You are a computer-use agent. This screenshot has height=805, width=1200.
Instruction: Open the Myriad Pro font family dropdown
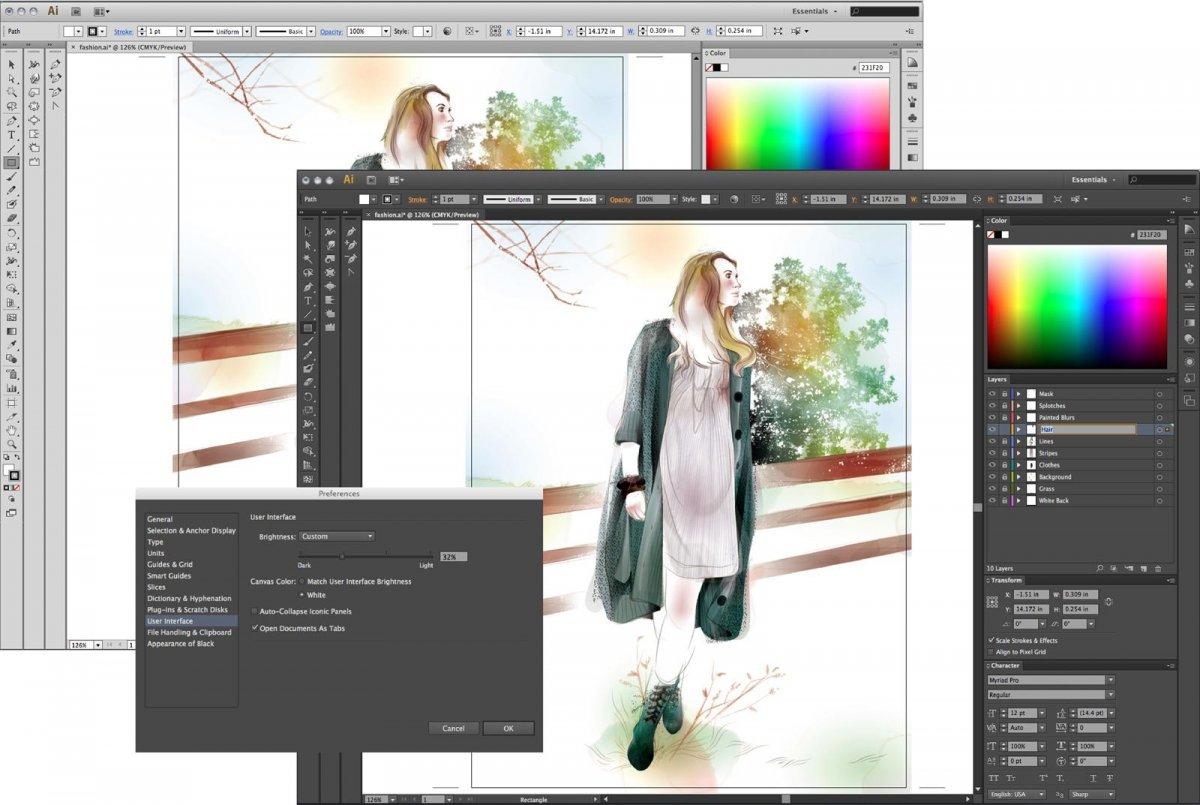(1110, 680)
